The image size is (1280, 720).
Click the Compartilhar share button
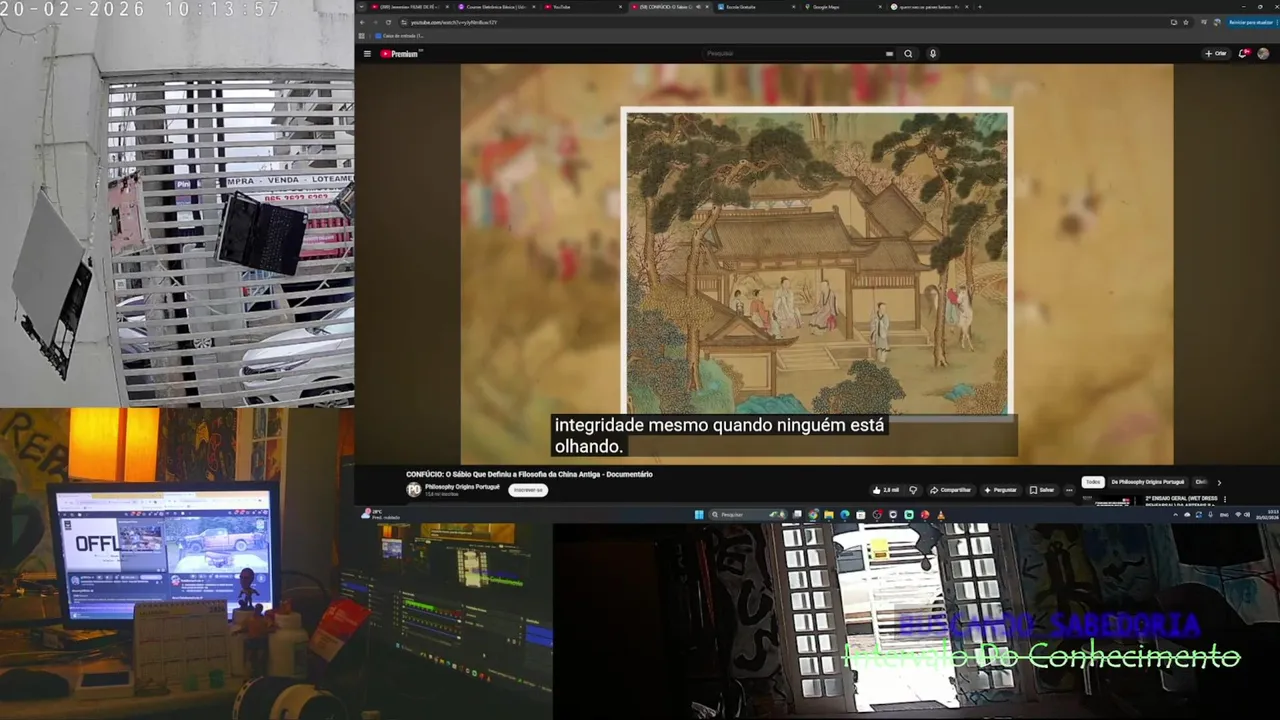tap(950, 490)
